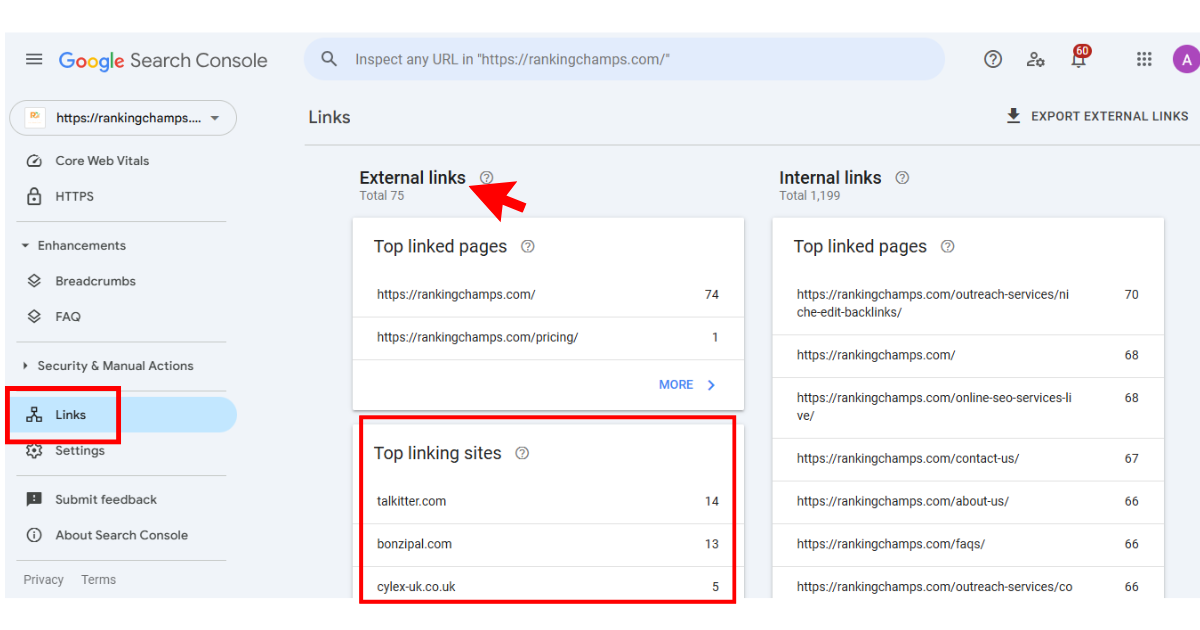Screen dimensions: 1200x630
Task: Click Internal links help icon
Action: (902, 177)
